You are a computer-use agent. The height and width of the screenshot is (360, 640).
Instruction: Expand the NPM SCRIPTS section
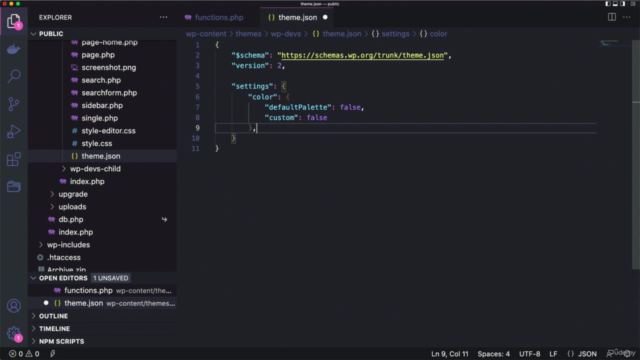[x=102, y=342]
